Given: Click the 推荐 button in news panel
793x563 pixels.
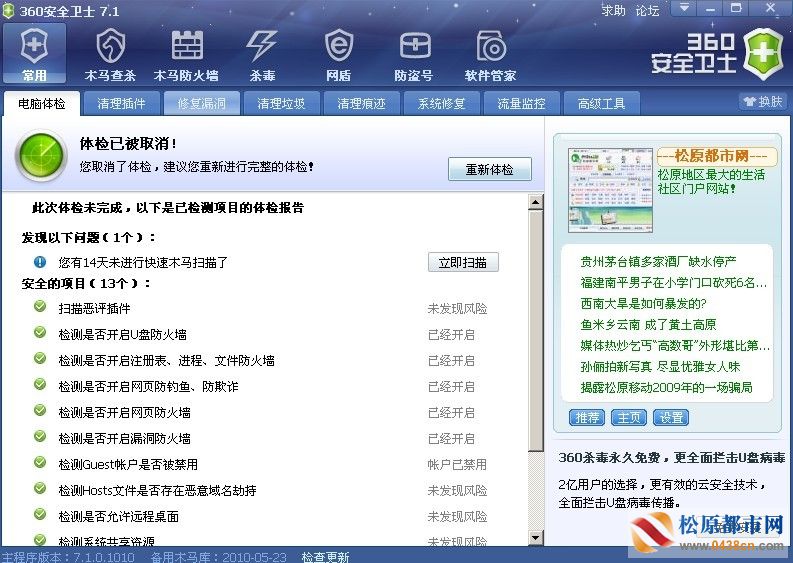Looking at the screenshot, I should pyautogui.click(x=587, y=417).
